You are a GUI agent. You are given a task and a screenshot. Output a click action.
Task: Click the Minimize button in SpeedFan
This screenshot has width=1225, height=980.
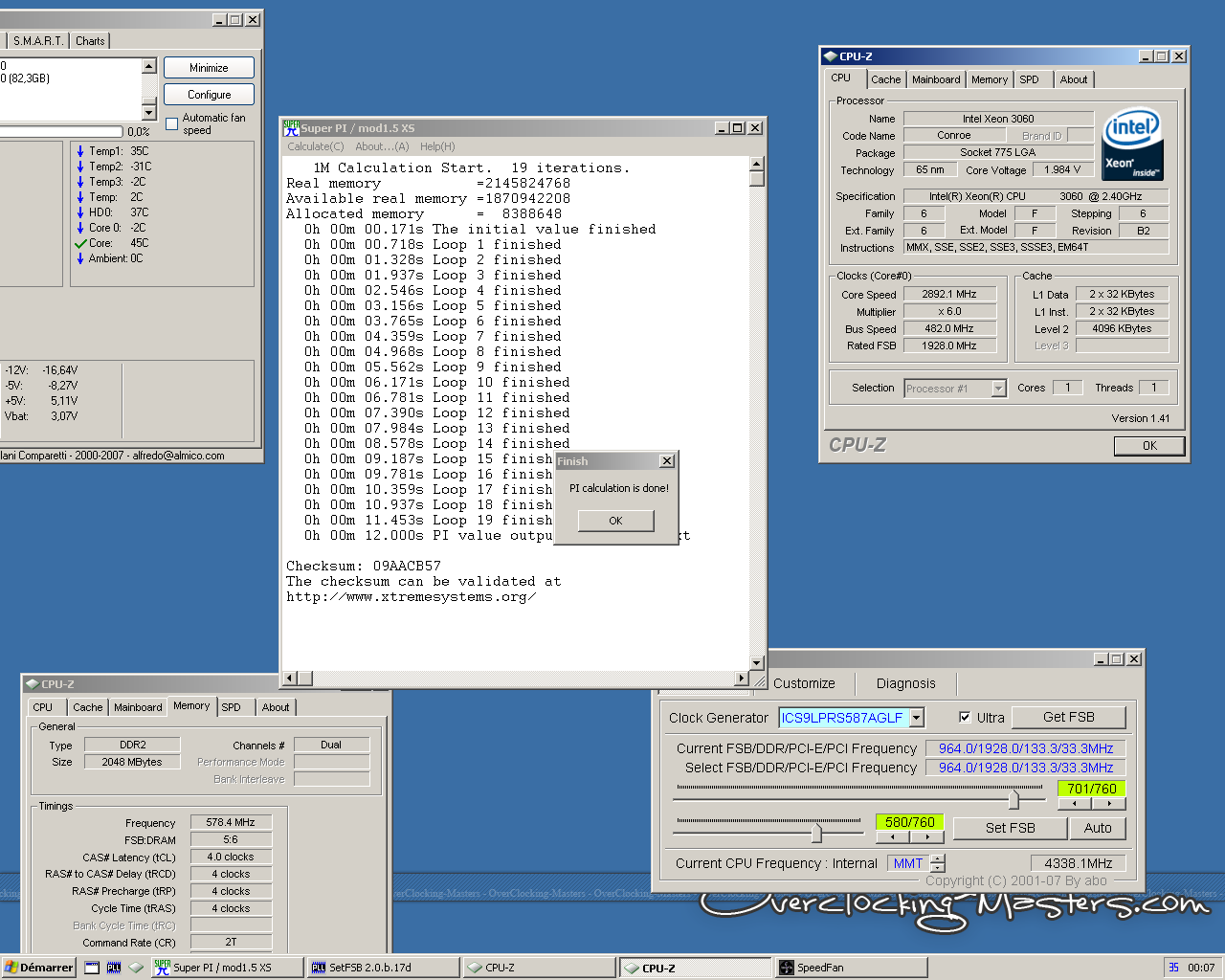coord(209,68)
